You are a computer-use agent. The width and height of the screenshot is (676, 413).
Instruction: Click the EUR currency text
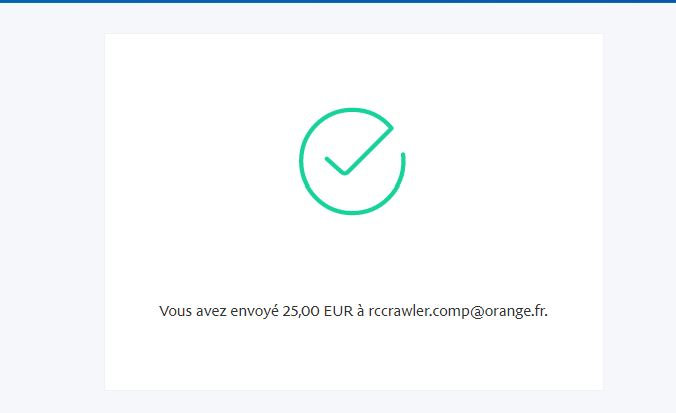click(x=338, y=311)
